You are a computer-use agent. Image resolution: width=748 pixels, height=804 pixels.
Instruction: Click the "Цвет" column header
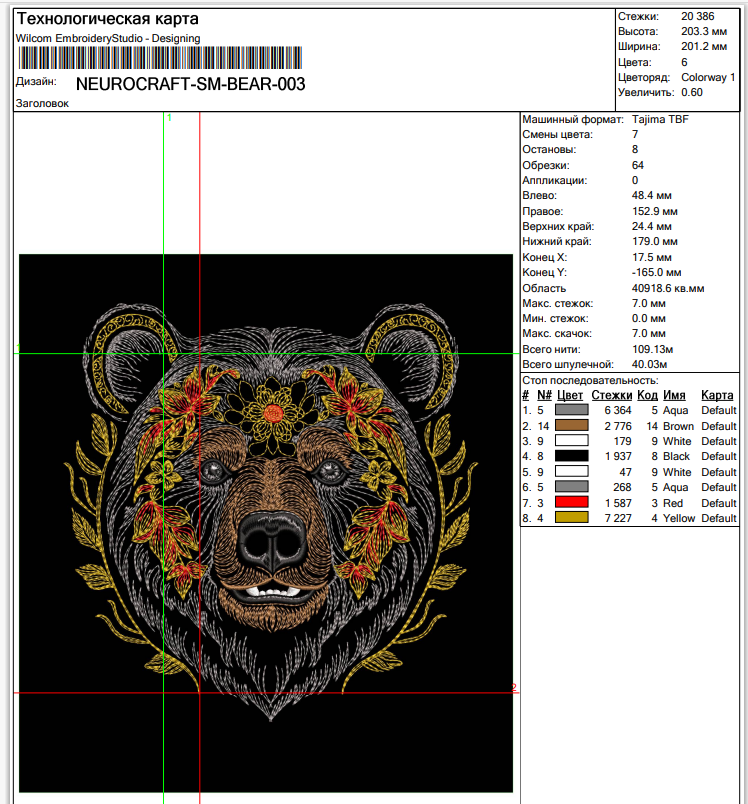pyautogui.click(x=570, y=395)
